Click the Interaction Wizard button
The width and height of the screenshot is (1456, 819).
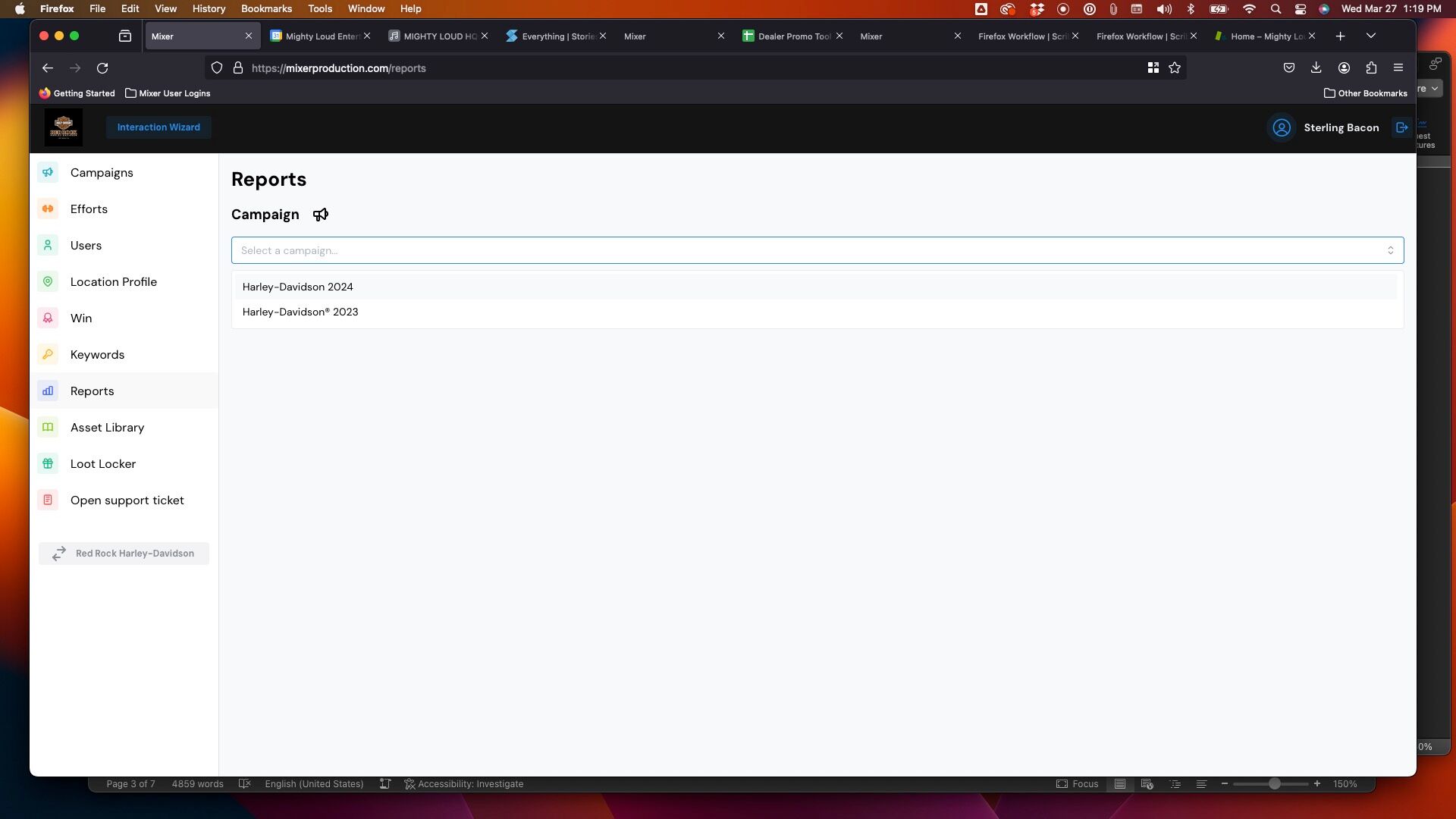(158, 127)
